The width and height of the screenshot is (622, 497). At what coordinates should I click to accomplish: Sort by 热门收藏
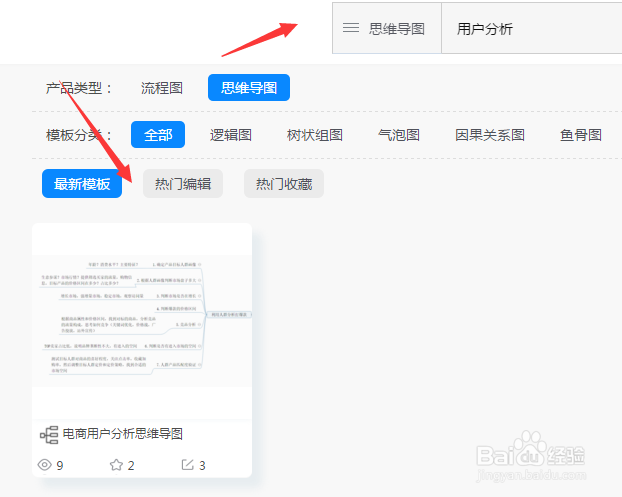[x=284, y=184]
